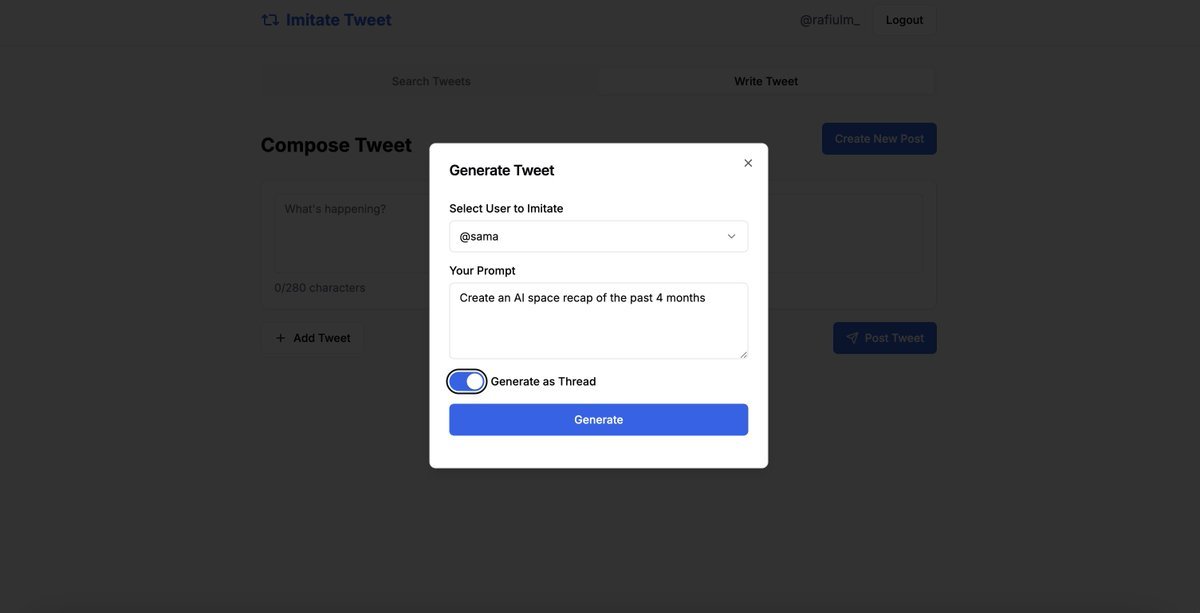Click the Logout button

tap(904, 20)
